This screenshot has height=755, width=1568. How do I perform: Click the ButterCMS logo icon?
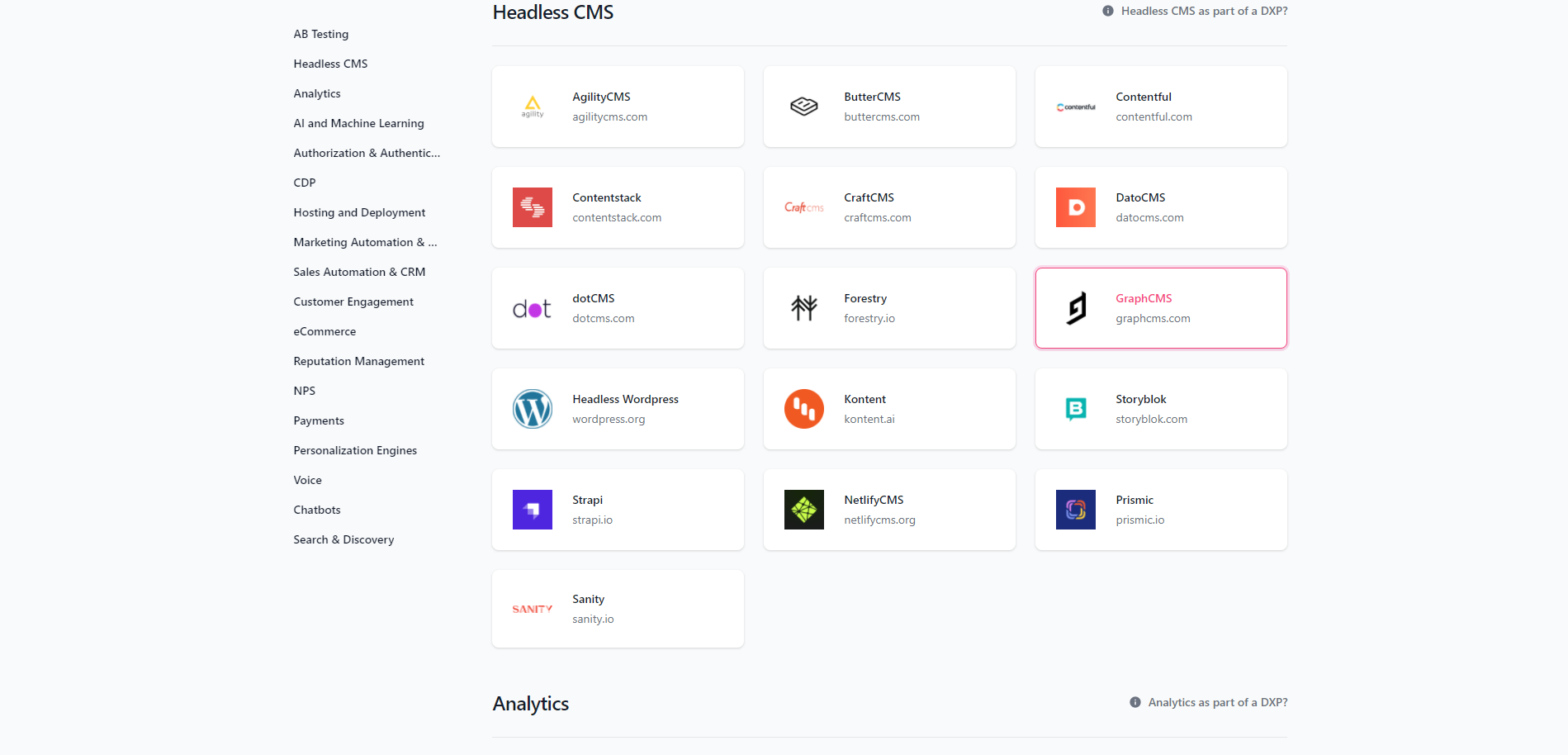(803, 107)
